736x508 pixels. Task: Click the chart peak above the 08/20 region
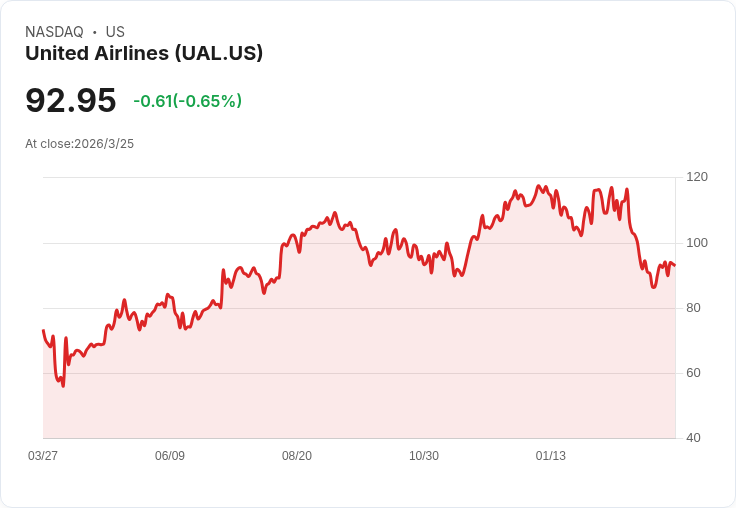click(x=335, y=213)
